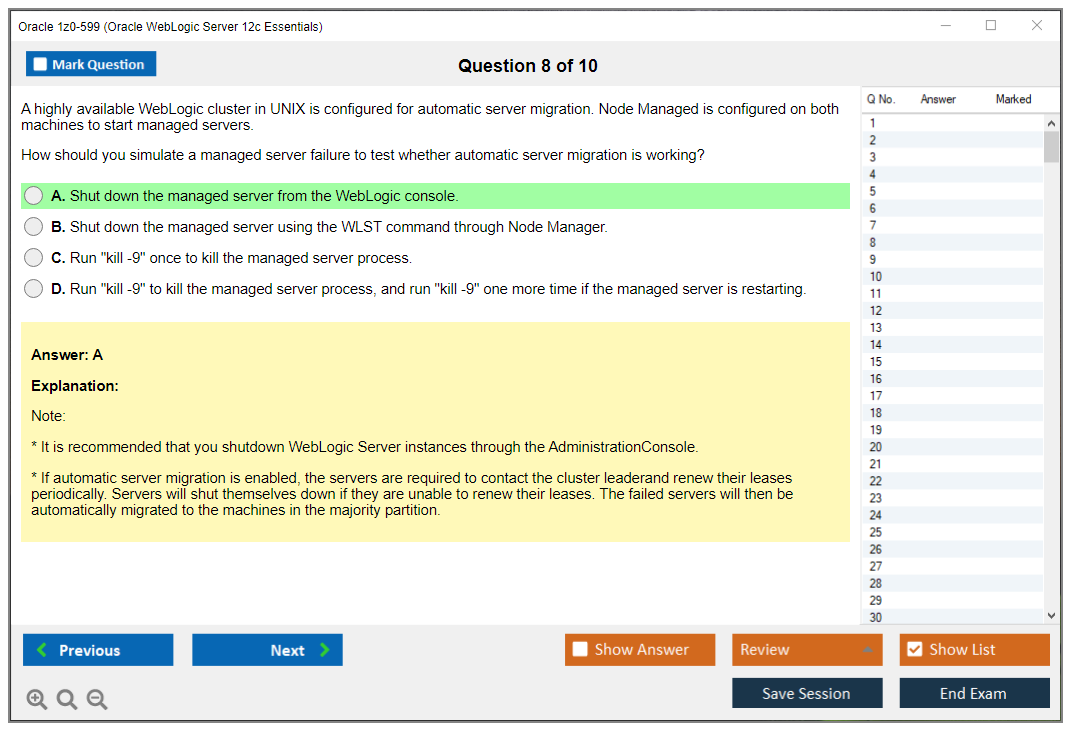
Task: Click the scrollbar up arrow on question list
Action: (x=1051, y=122)
